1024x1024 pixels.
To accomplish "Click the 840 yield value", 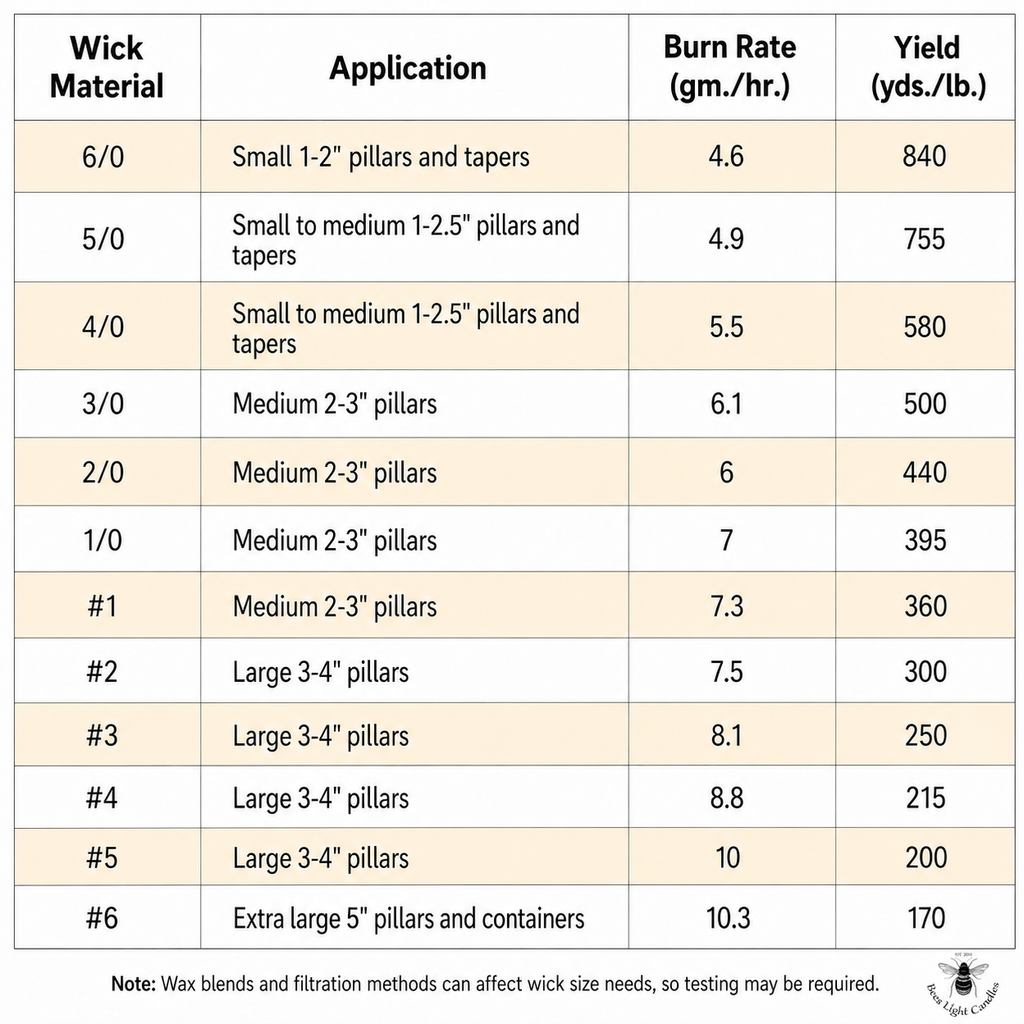I will [x=925, y=157].
